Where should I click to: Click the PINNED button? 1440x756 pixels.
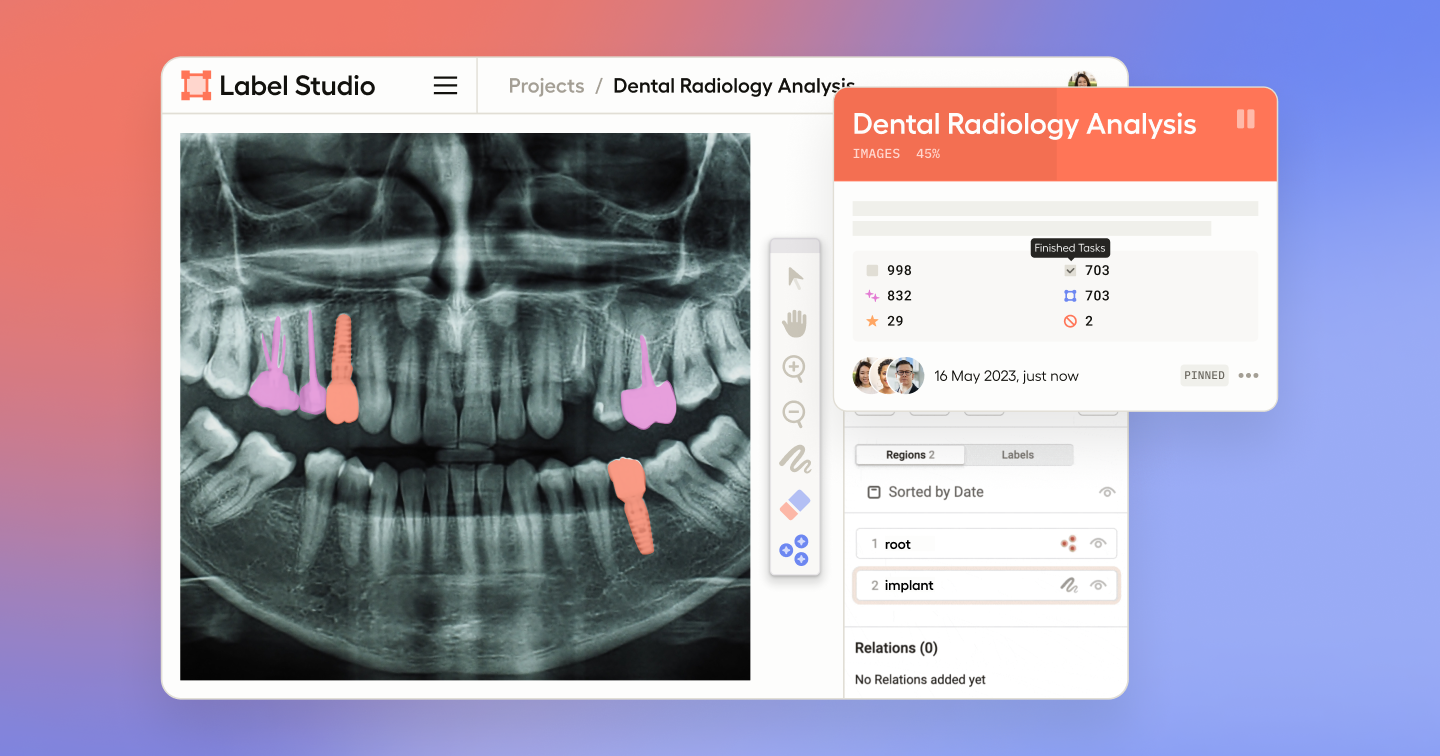(x=1204, y=375)
